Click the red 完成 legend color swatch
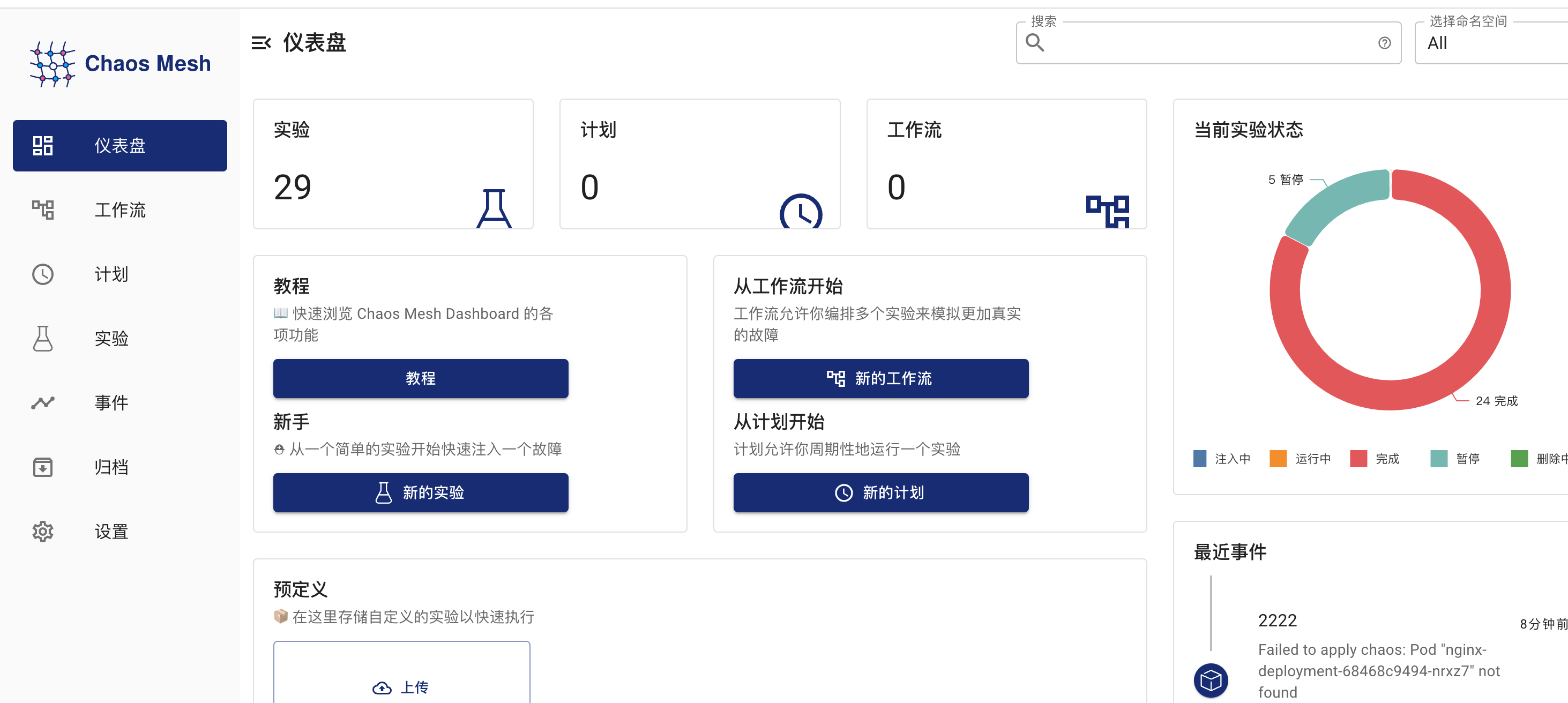1568x703 pixels. pyautogui.click(x=1357, y=458)
